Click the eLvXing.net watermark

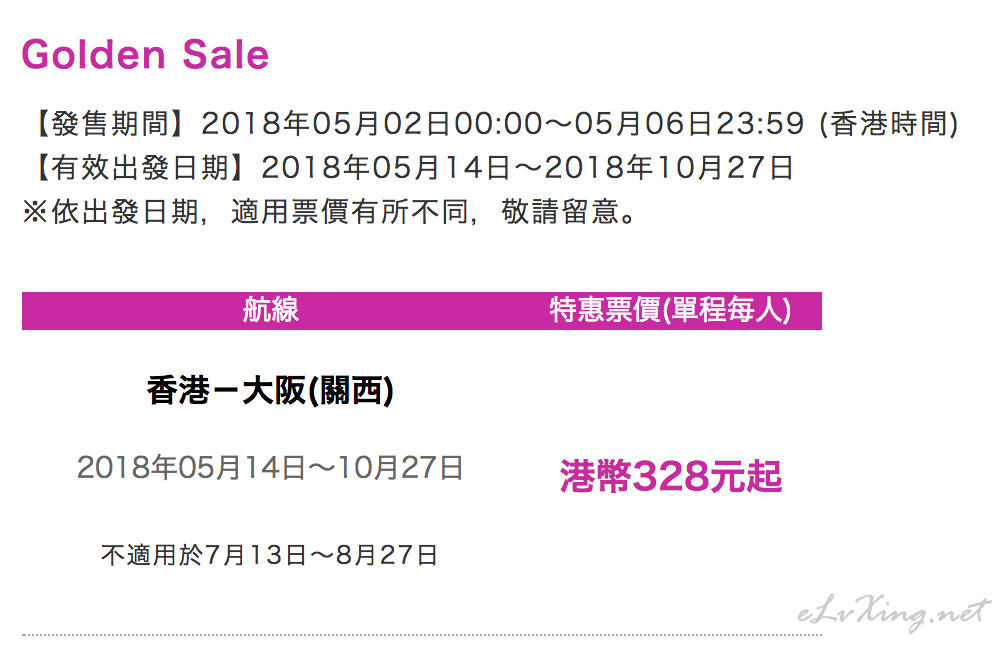(x=893, y=613)
